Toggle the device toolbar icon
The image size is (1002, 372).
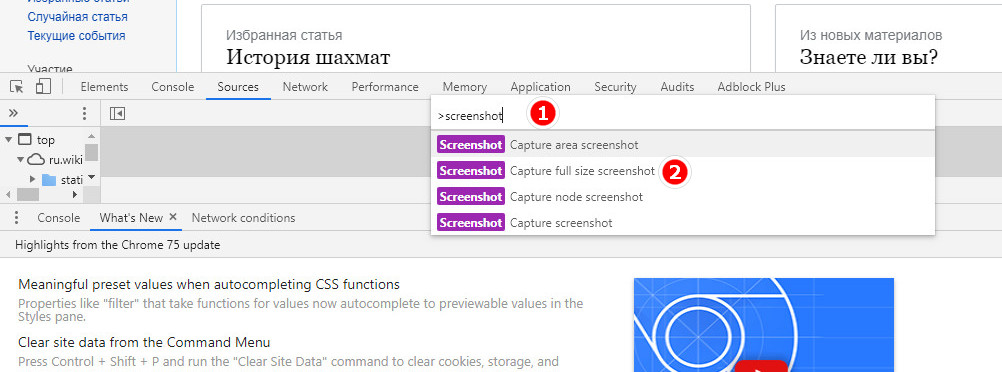tap(43, 86)
